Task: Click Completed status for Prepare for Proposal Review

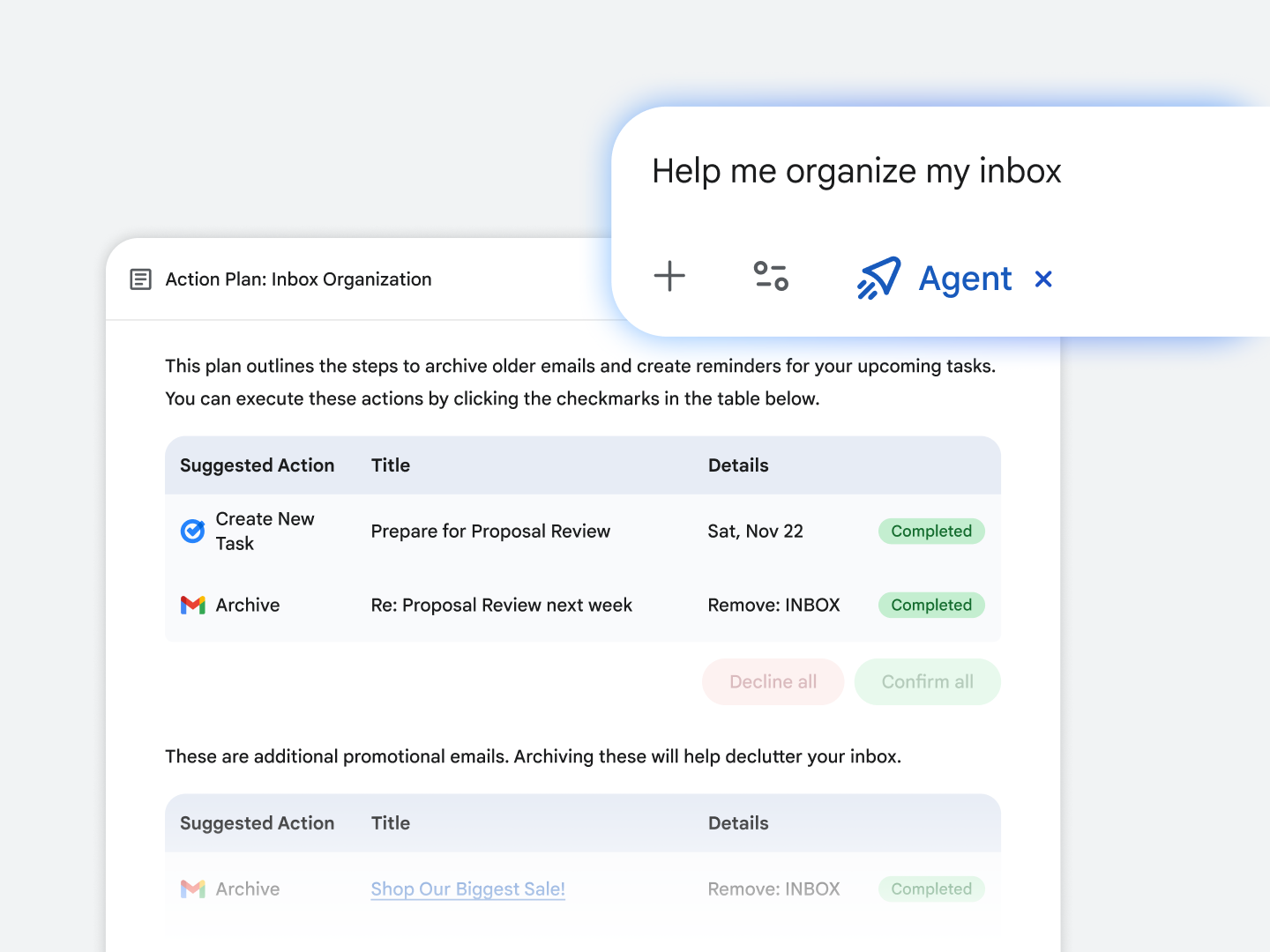Action: click(x=931, y=532)
